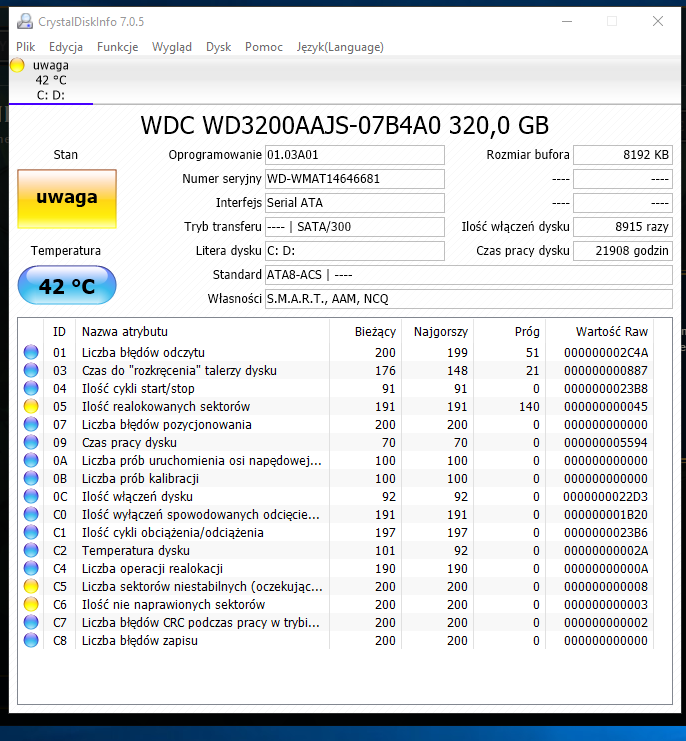The width and height of the screenshot is (686, 741).
Task: Select the Liczba operacji realokacji row name
Action: coord(152,569)
